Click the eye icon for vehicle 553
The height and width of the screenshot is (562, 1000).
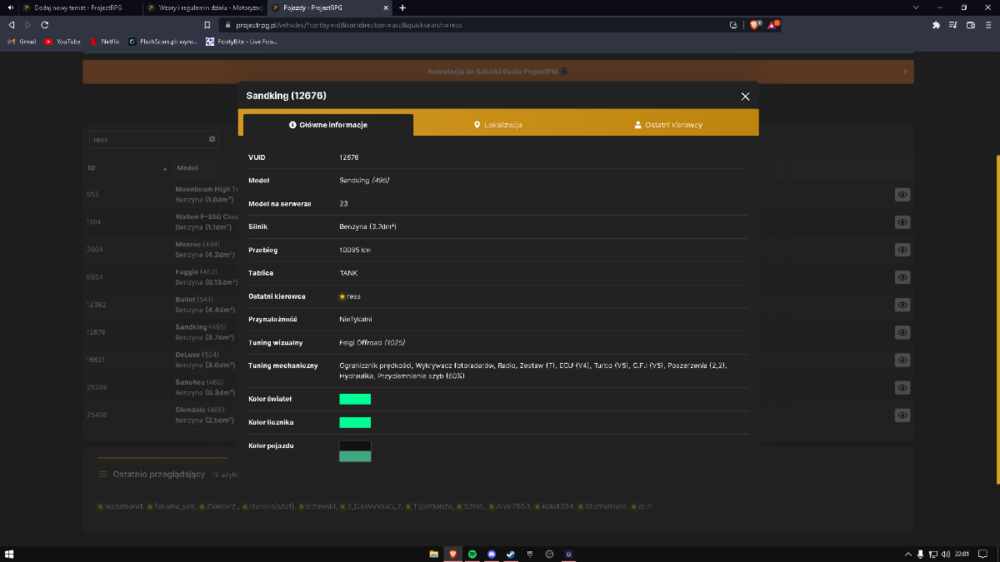click(x=902, y=195)
